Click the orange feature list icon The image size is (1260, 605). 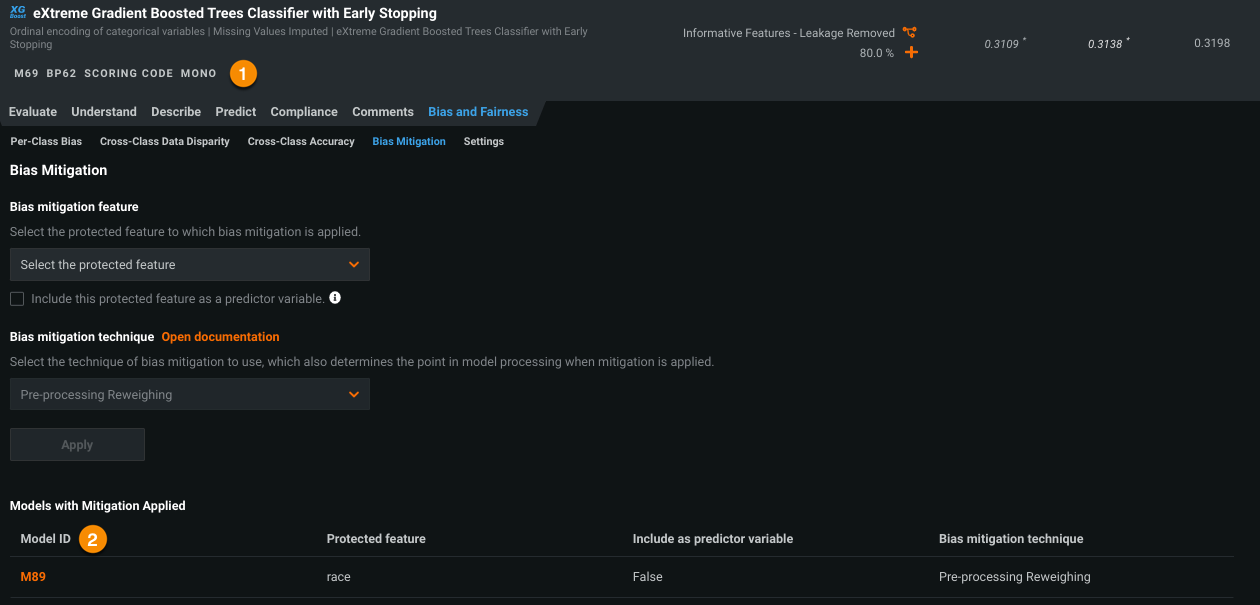coord(909,33)
